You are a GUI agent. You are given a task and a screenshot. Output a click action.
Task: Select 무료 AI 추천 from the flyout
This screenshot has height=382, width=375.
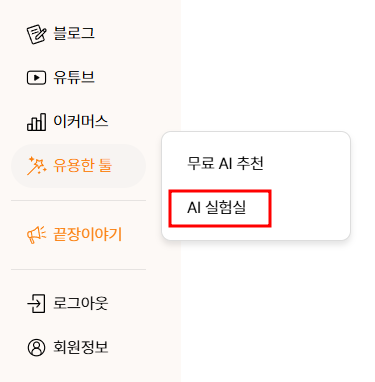point(225,163)
